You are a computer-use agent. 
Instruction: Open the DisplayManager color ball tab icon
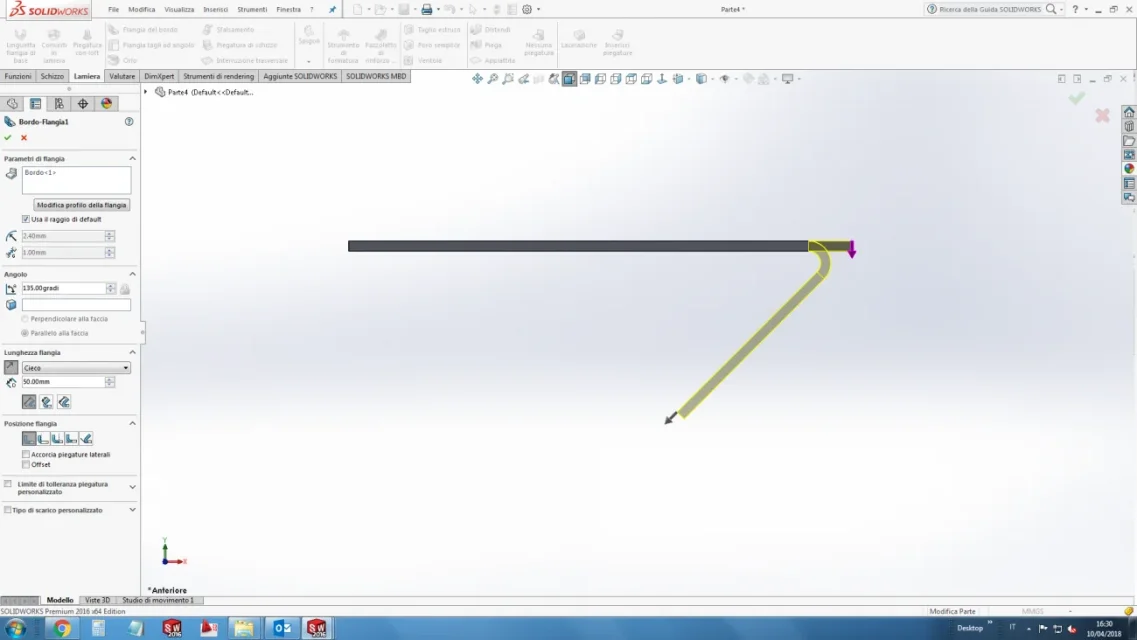pos(107,104)
